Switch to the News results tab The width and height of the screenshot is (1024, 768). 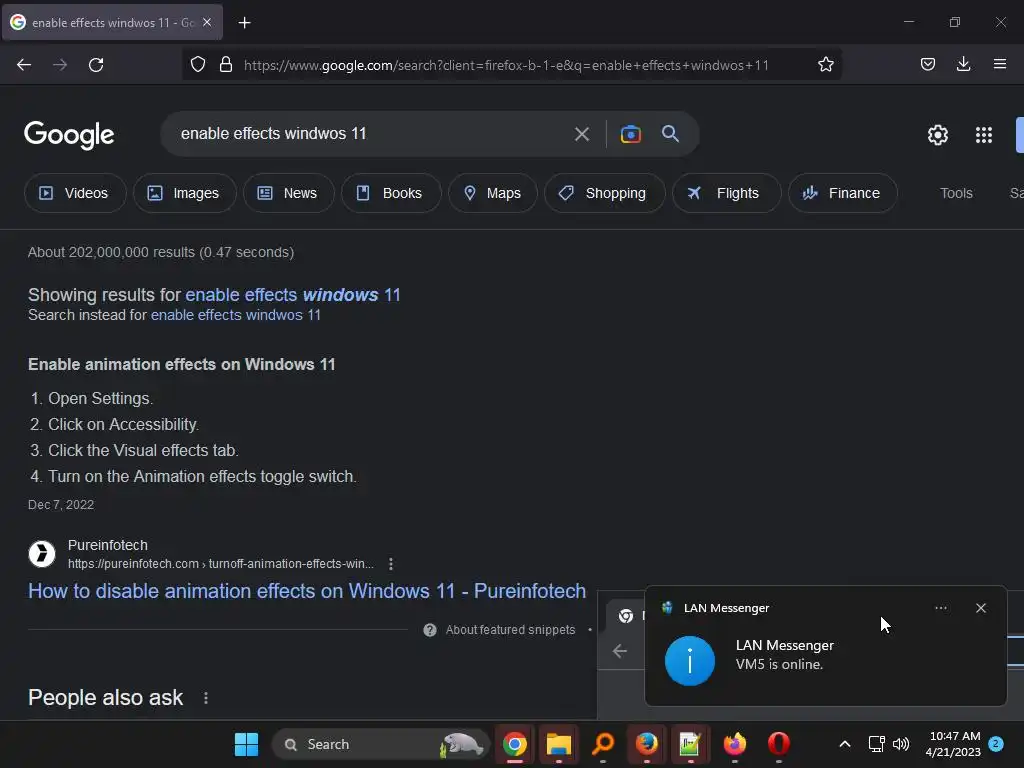(x=289, y=193)
